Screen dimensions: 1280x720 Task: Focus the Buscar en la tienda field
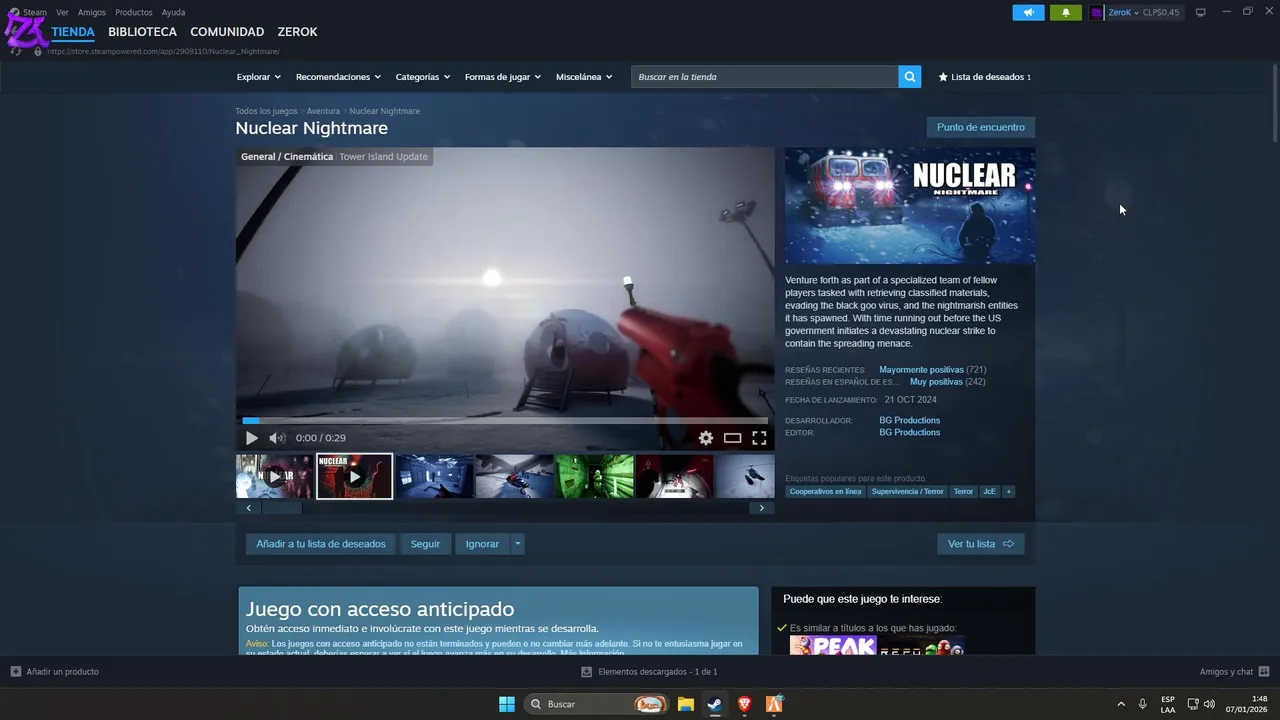(765, 77)
